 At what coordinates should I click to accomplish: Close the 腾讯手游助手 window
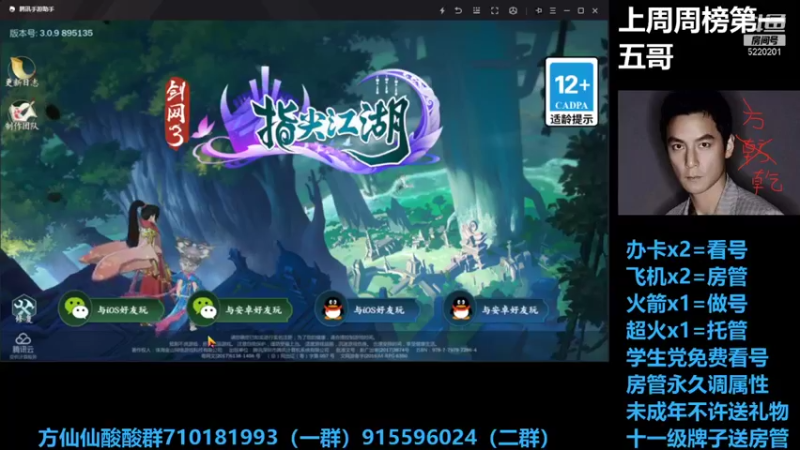tap(595, 10)
